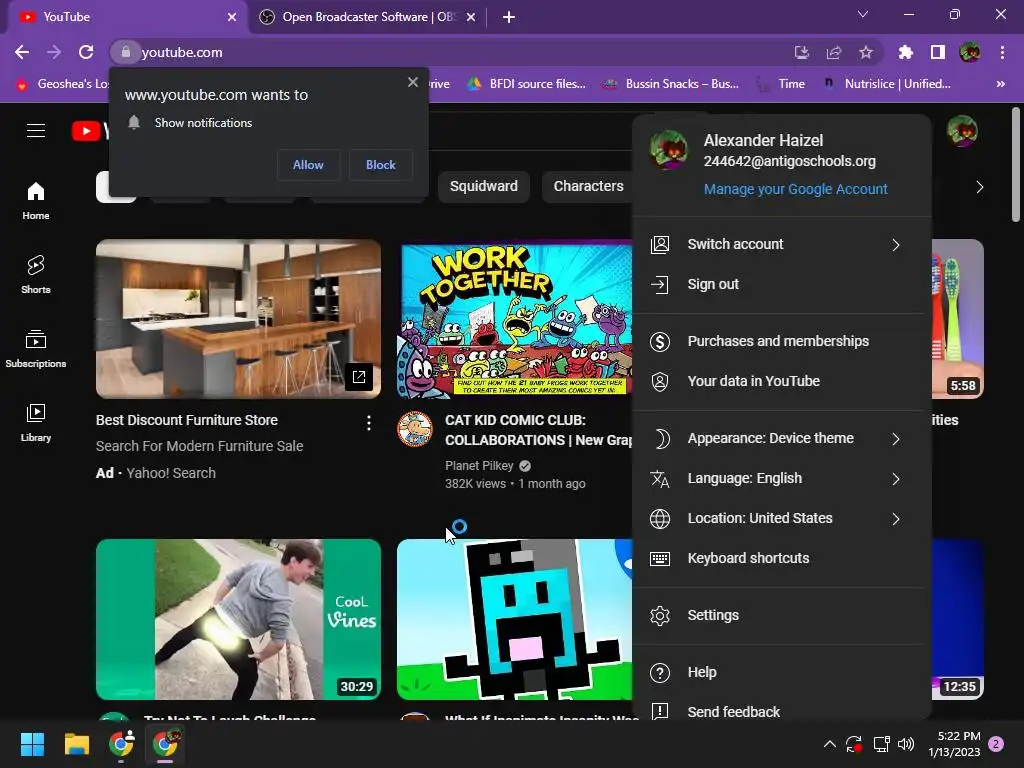Image resolution: width=1024 pixels, height=768 pixels.
Task: Show hidden system tray icons
Action: (x=829, y=744)
